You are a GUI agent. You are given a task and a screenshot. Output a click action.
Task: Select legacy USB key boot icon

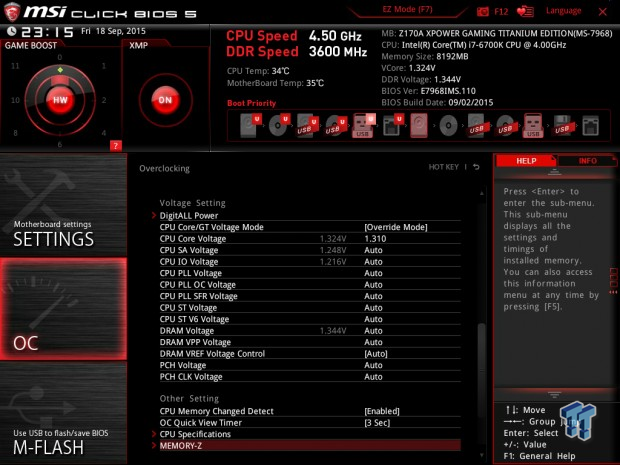click(x=533, y=125)
